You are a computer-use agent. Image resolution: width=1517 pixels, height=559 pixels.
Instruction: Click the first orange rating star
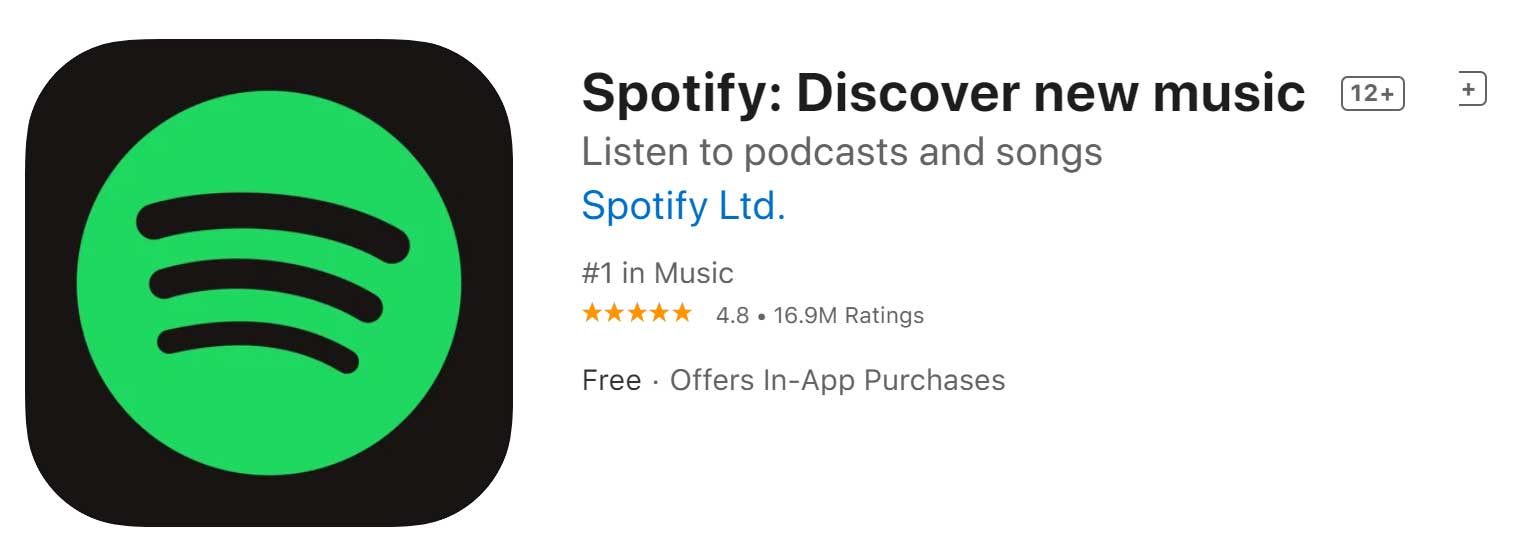592,314
